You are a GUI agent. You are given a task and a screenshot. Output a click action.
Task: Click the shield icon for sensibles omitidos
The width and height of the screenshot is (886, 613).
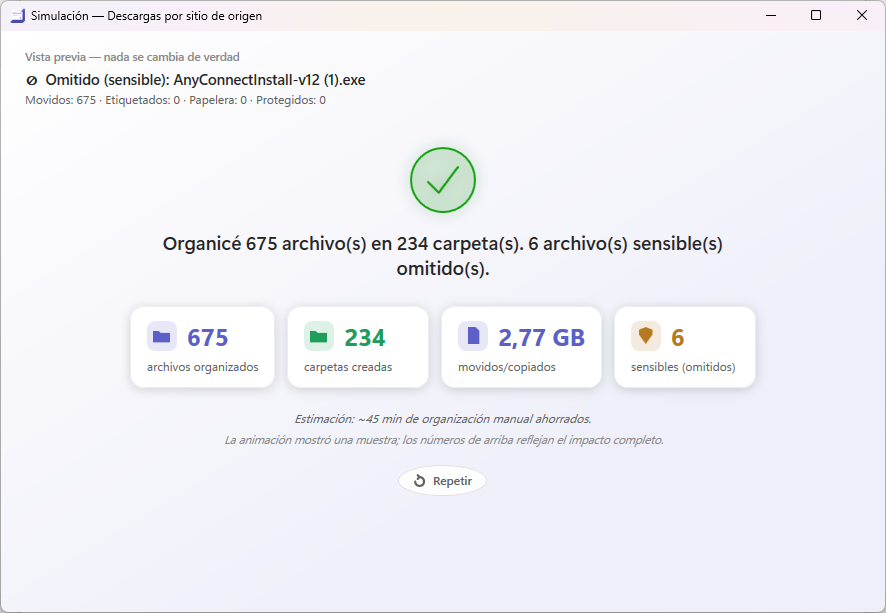(x=646, y=337)
